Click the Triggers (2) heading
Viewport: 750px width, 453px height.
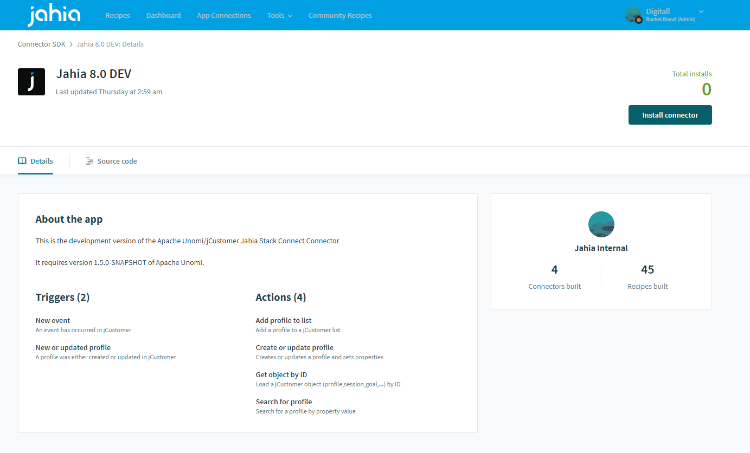coord(62,297)
